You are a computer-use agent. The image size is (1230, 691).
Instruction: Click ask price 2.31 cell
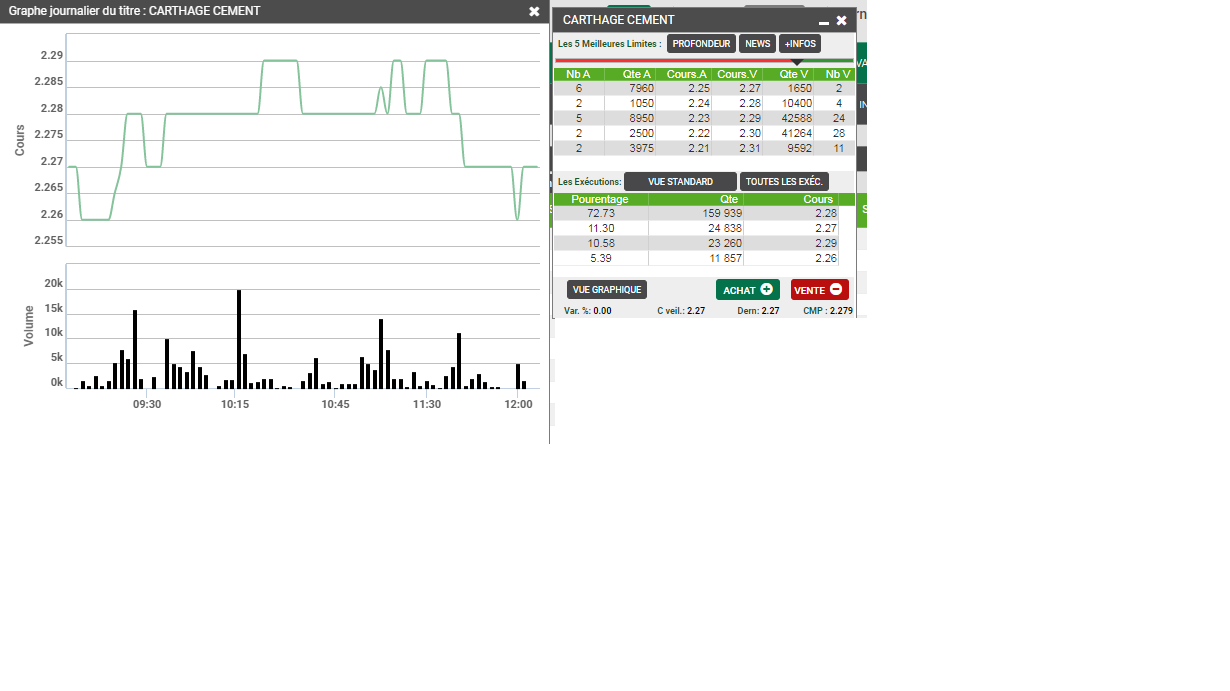738,148
